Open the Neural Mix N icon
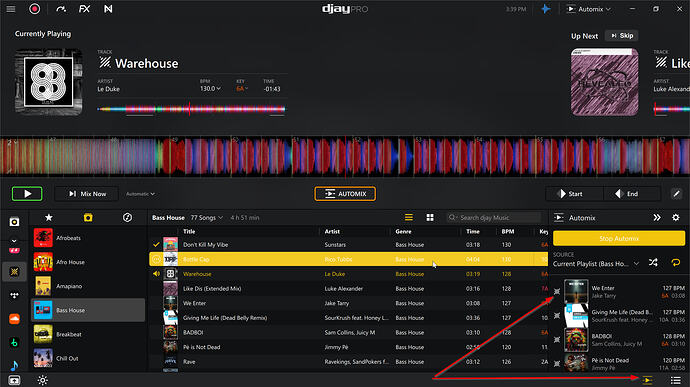Image resolution: width=690 pixels, height=387 pixels. (108, 9)
